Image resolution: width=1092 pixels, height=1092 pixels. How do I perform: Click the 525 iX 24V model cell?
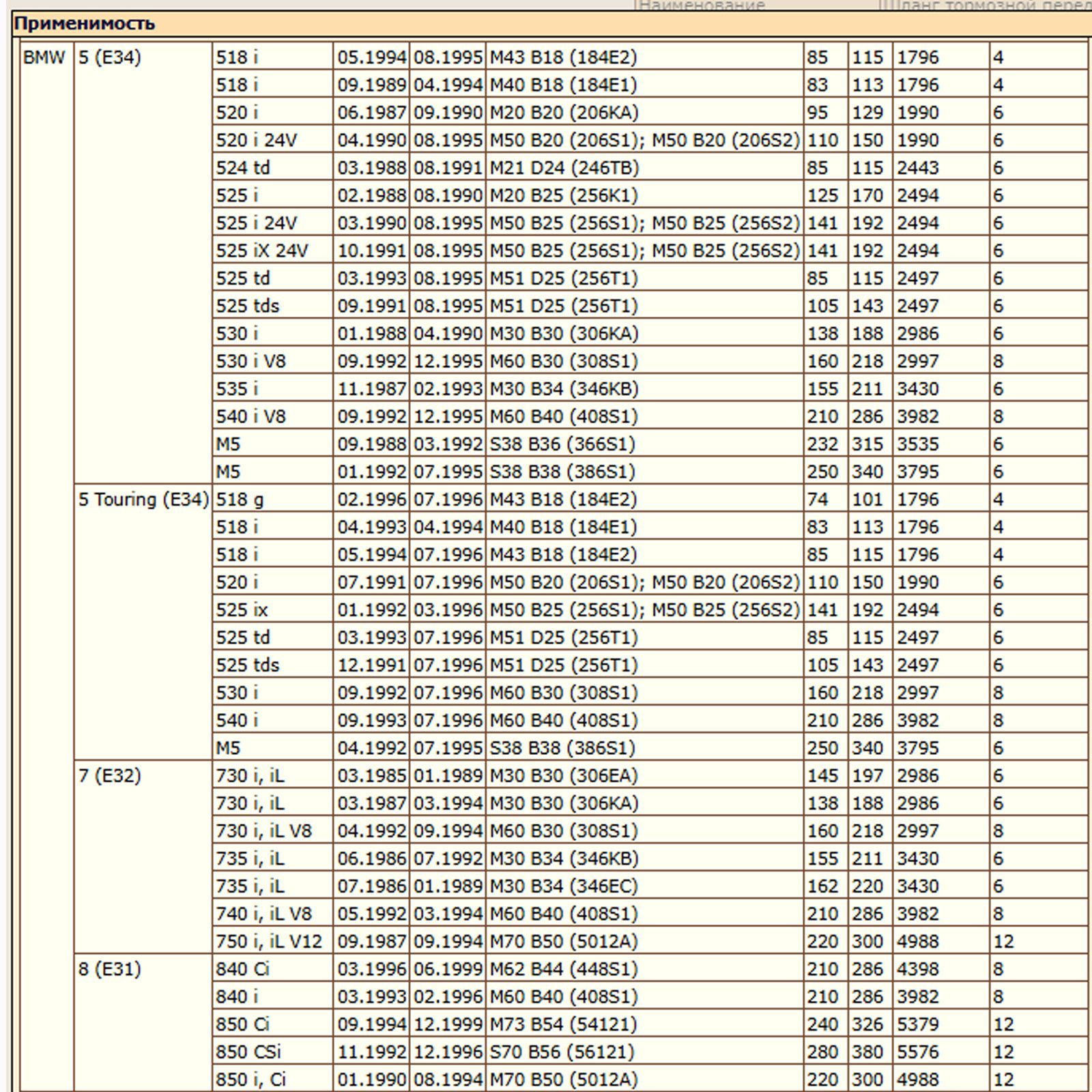click(262, 251)
